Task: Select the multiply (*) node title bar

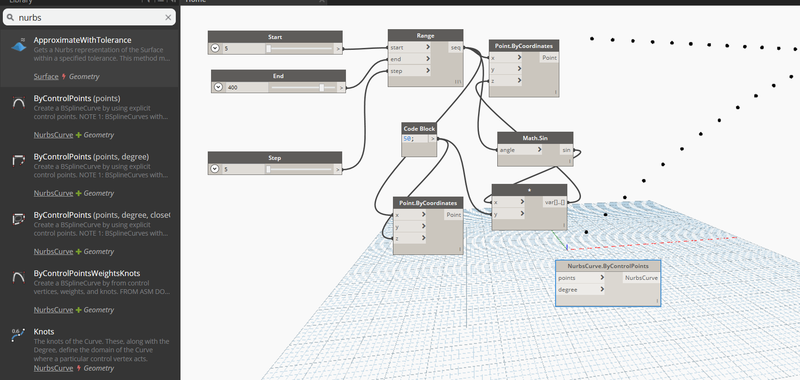Action: (529, 190)
